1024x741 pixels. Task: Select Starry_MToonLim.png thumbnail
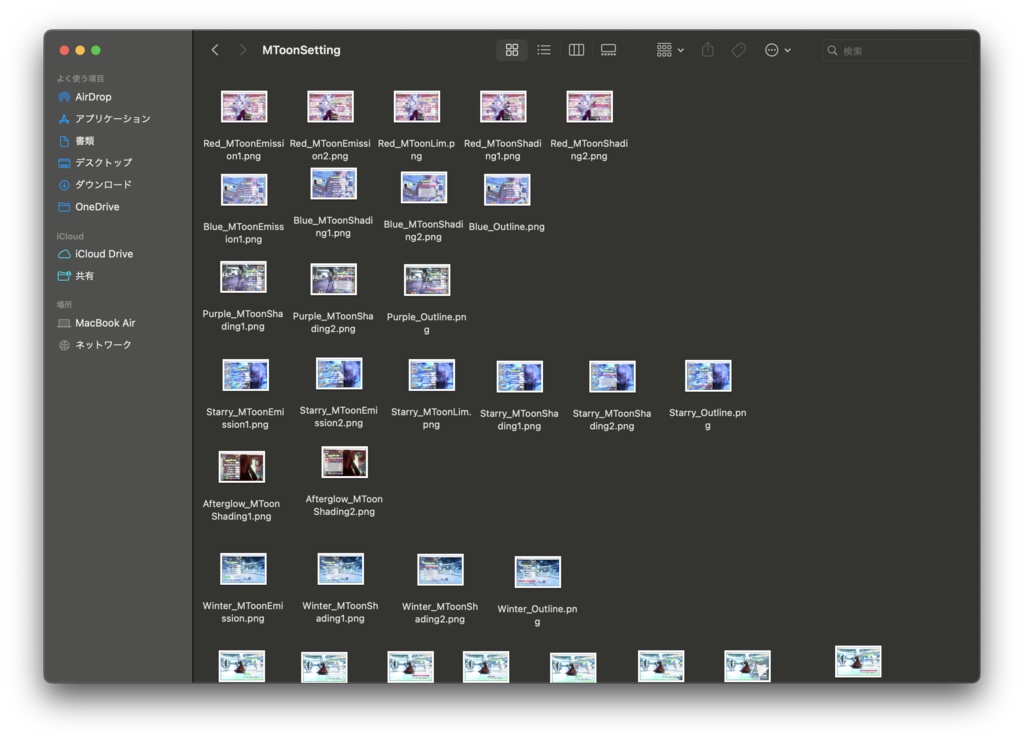432,375
